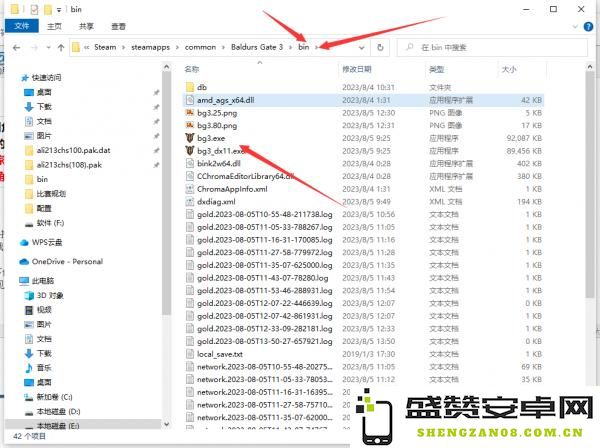This screenshot has height=448, width=600.
Task: Open the 文件 ribbon tab
Action: (21, 26)
